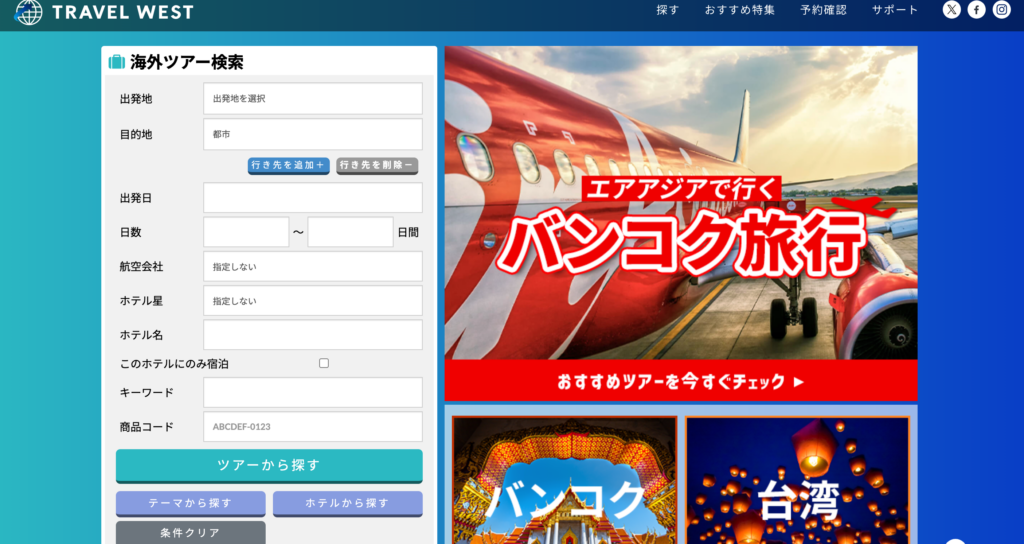
Task: Click the おすすめツアーを今すぐチェック red banner
Action: [x=680, y=381]
